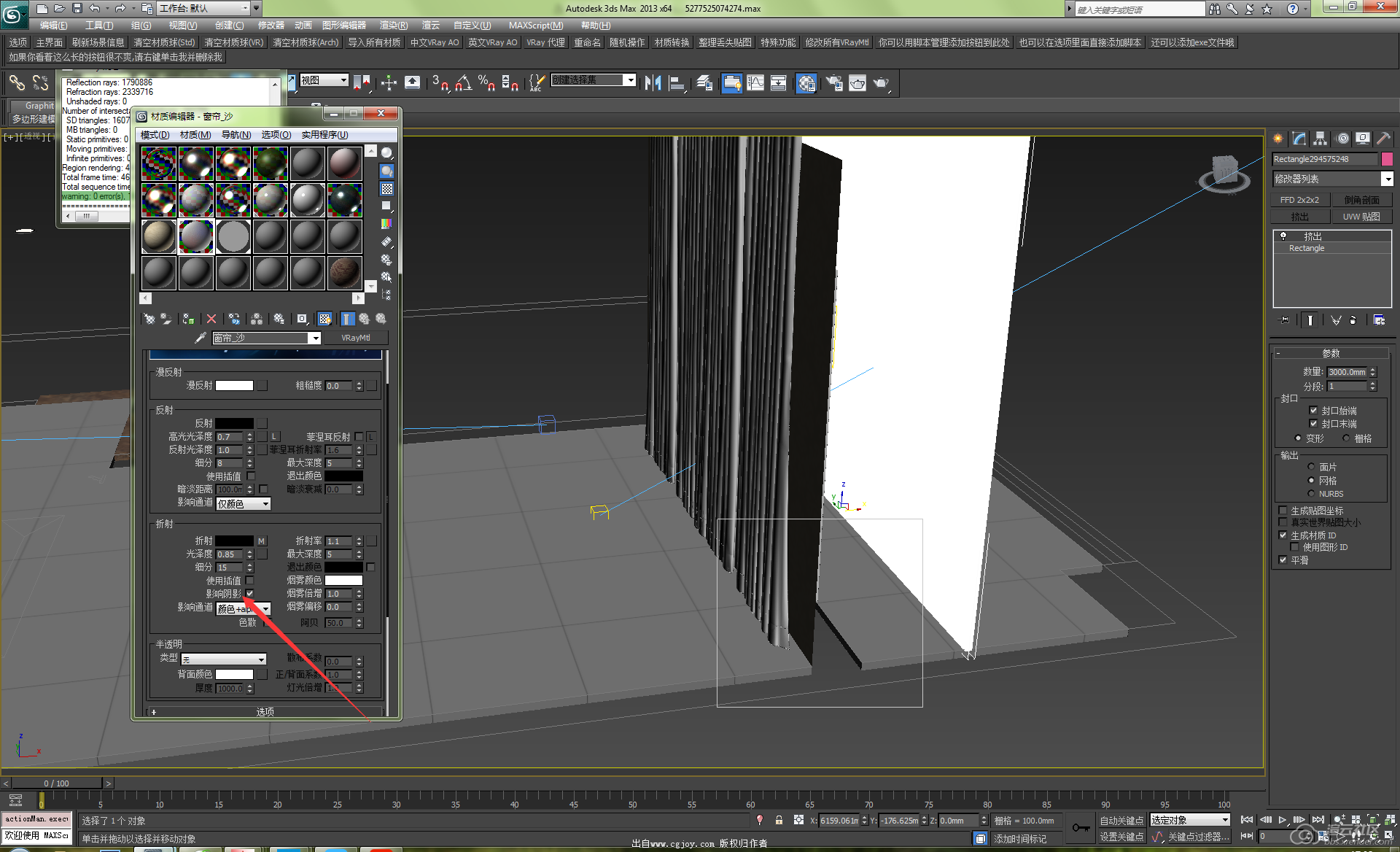Click the 自动关键点 button
This screenshot has height=852, width=1400.
(x=1121, y=821)
